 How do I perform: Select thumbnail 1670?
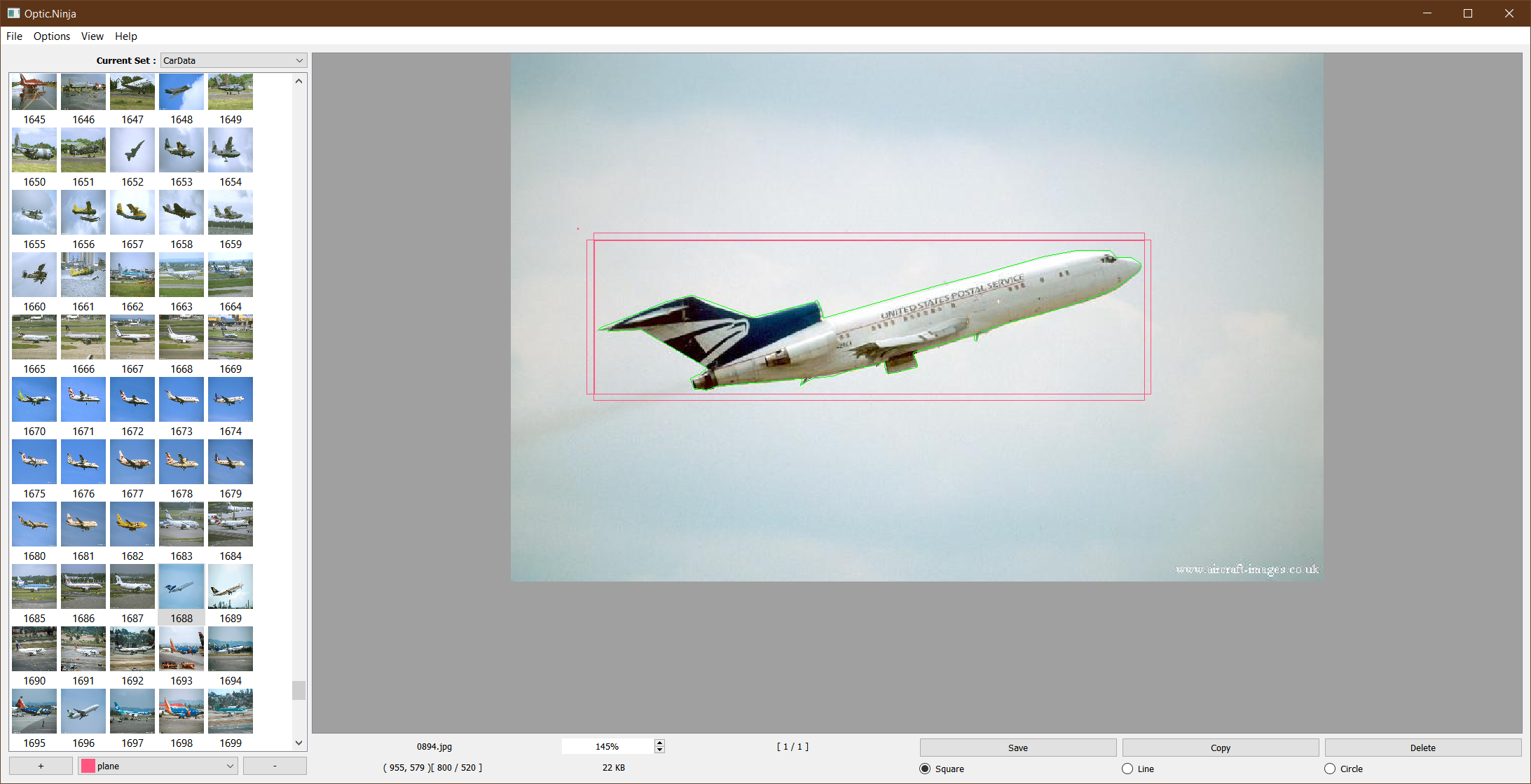(x=34, y=399)
